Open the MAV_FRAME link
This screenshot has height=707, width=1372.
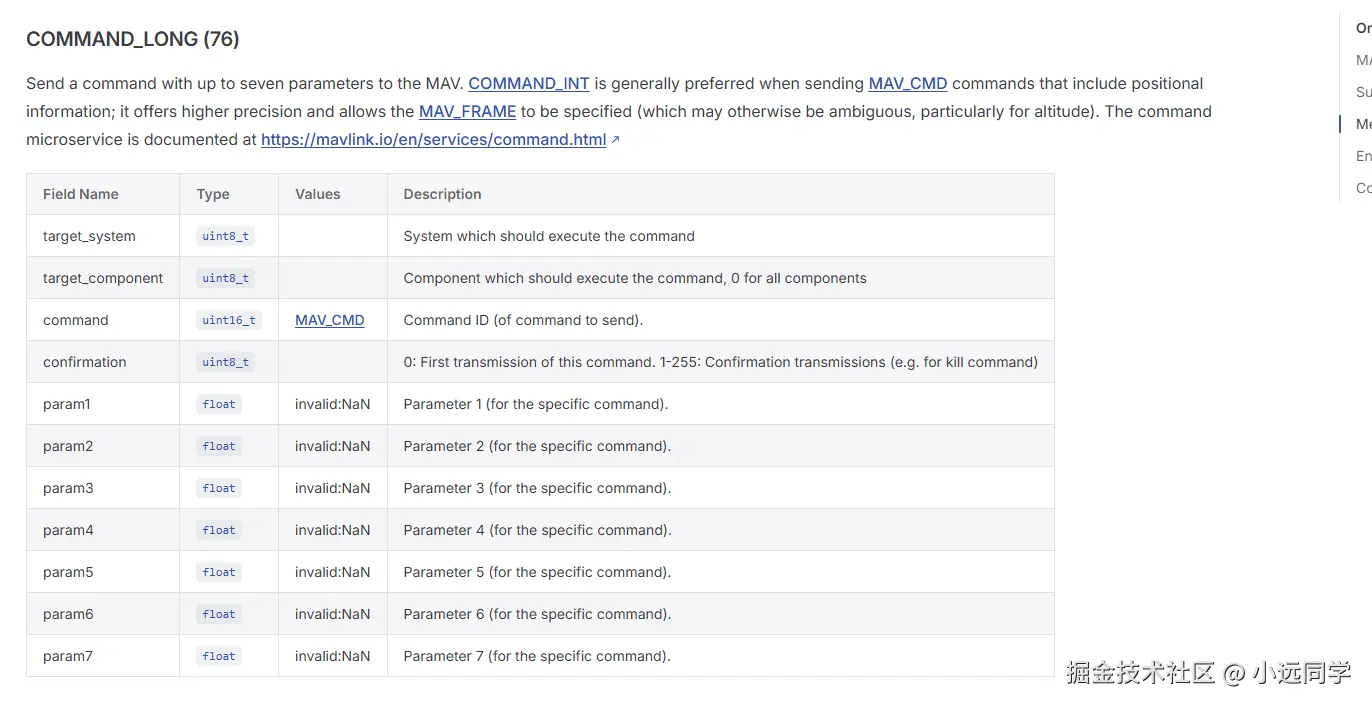click(467, 112)
